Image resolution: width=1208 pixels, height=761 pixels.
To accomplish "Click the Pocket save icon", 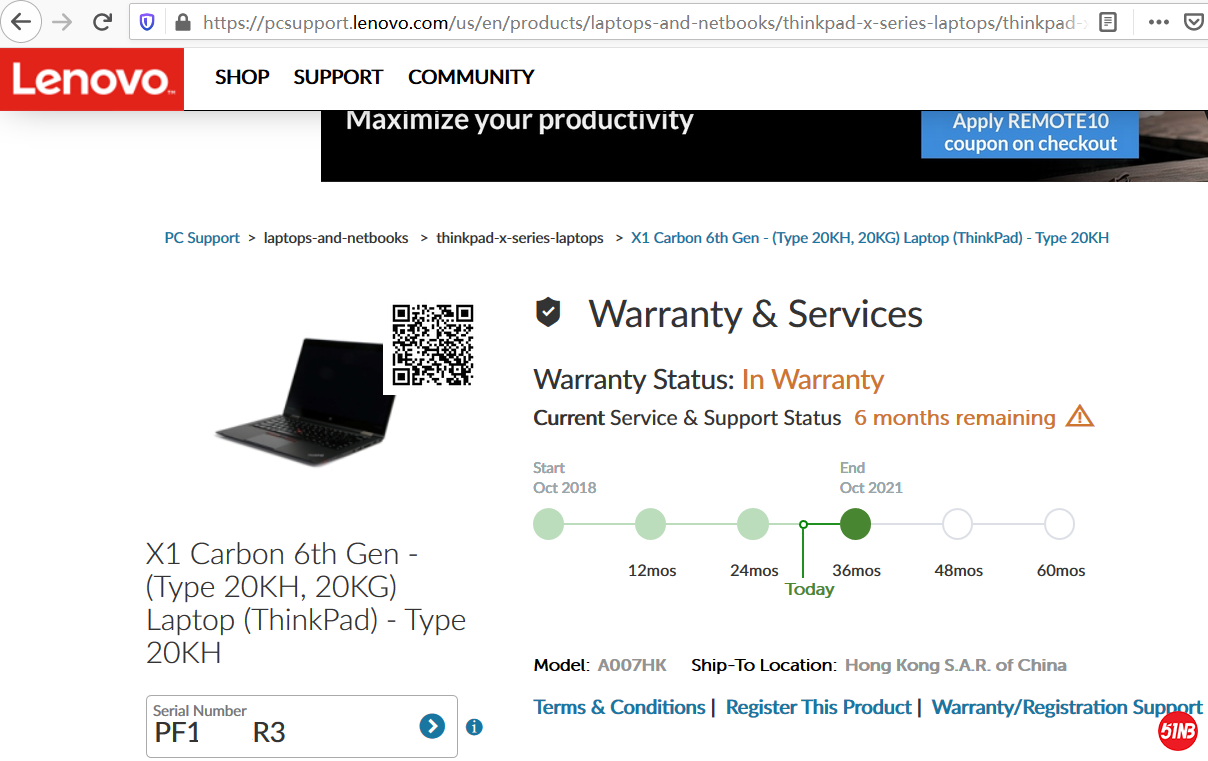I will coord(1193,22).
